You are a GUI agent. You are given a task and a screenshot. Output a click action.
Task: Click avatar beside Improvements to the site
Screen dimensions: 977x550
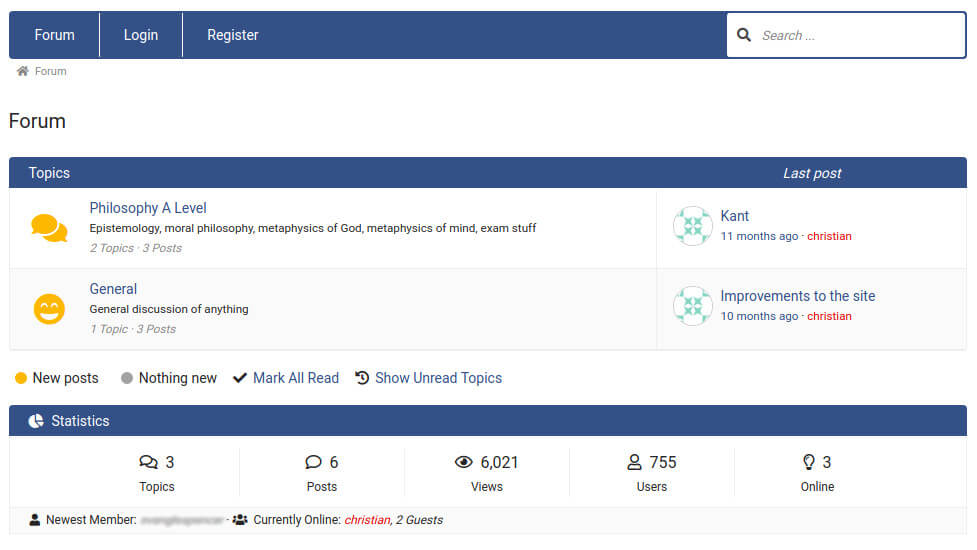(692, 306)
